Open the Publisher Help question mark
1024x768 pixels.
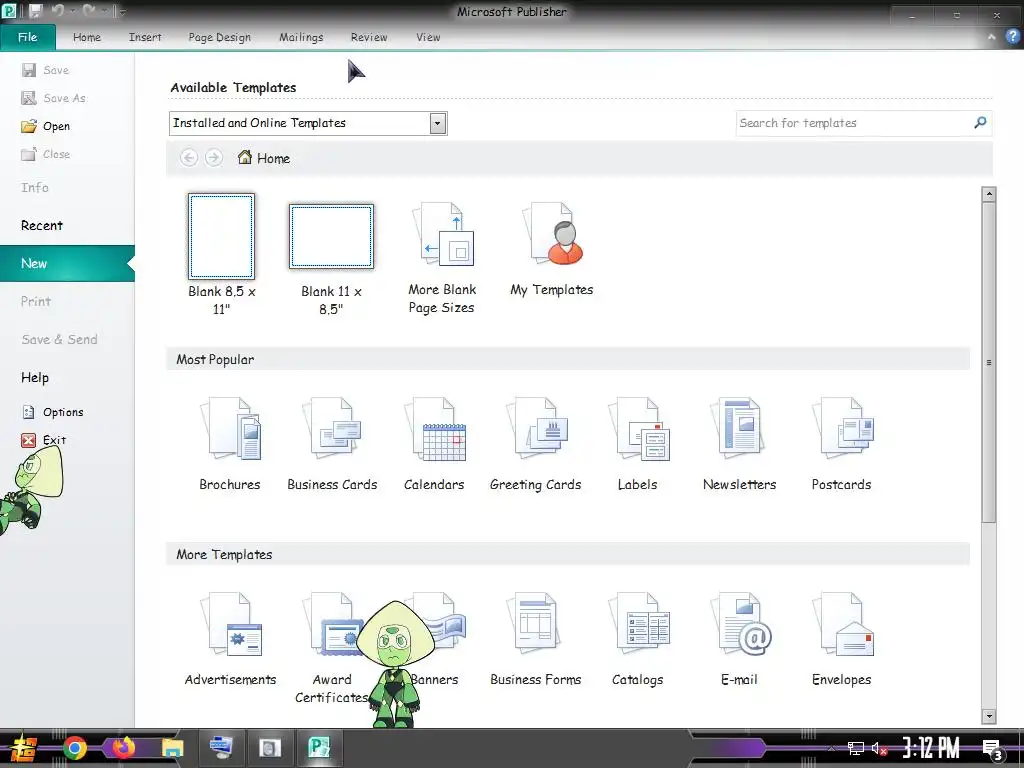(x=1012, y=37)
